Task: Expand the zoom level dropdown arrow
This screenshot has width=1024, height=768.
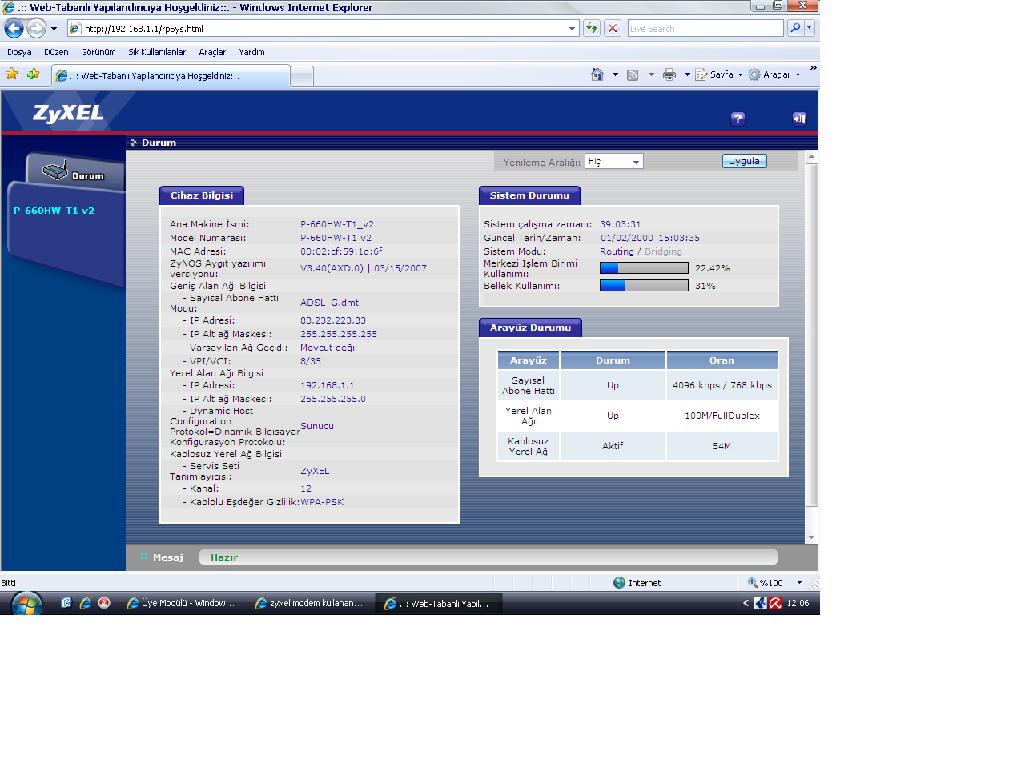Action: tap(799, 583)
